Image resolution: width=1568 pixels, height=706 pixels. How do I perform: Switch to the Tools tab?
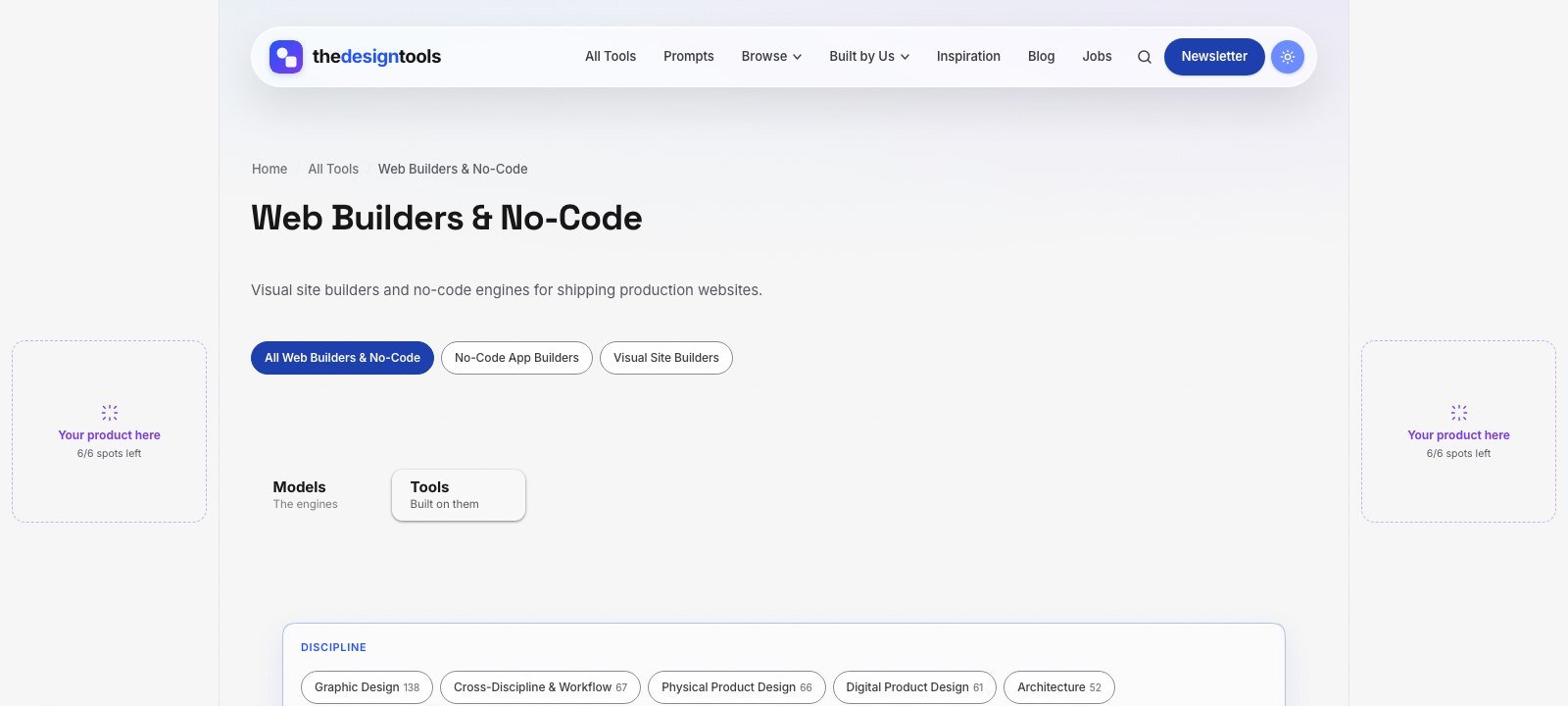point(459,494)
